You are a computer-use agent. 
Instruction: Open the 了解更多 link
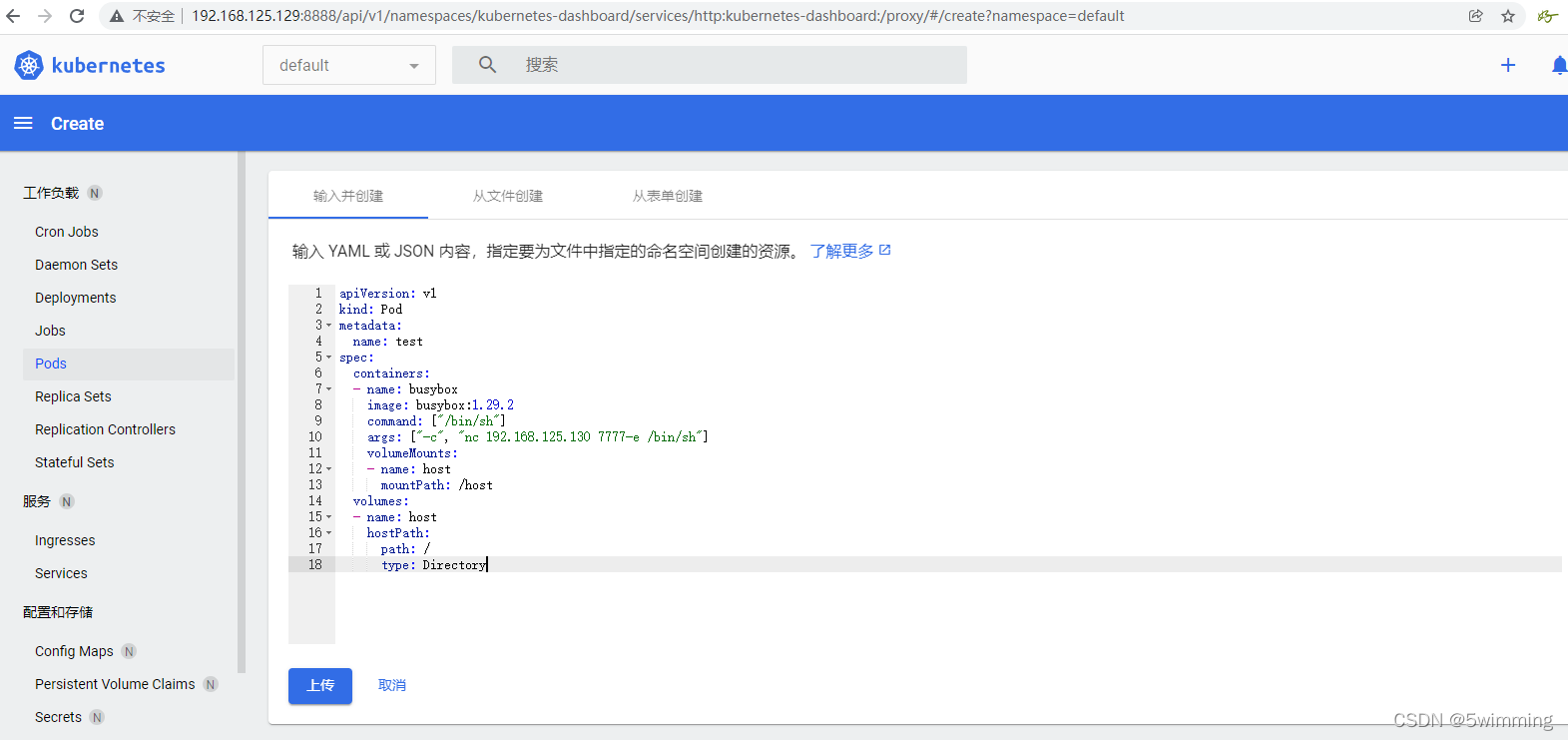coord(842,251)
